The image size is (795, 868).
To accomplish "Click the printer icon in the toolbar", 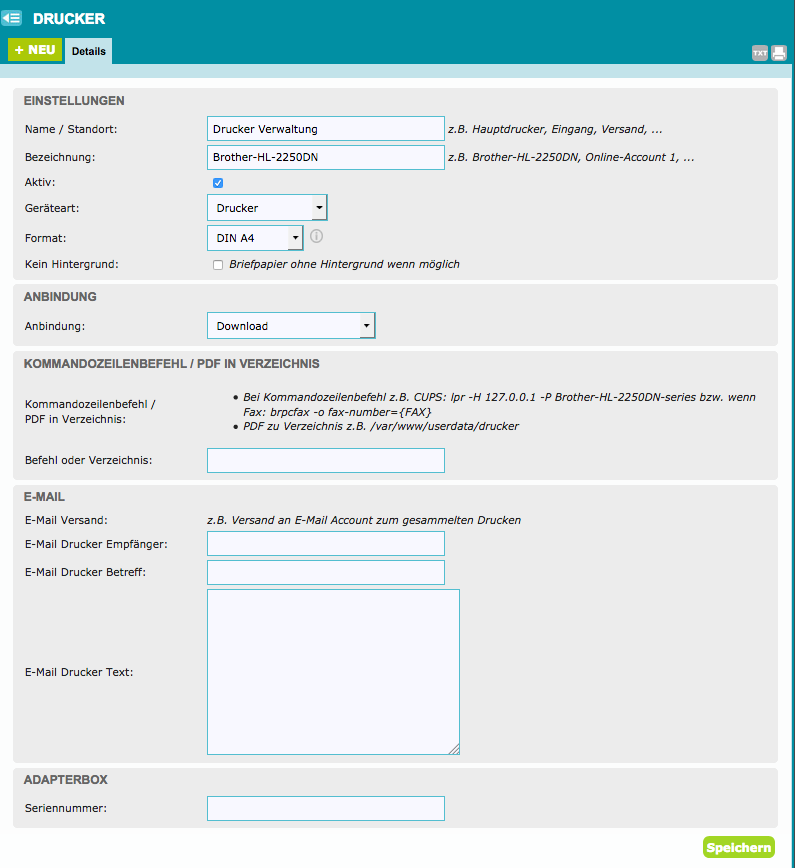I will click(779, 53).
